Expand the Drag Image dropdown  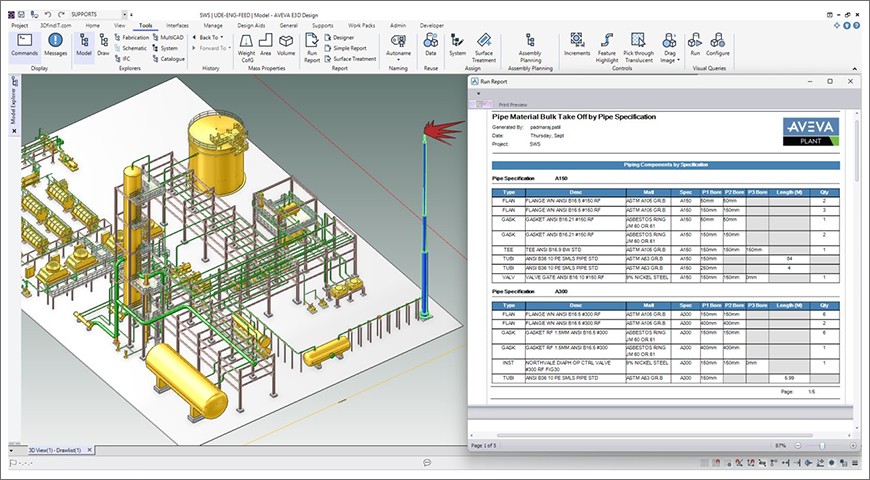677,60
